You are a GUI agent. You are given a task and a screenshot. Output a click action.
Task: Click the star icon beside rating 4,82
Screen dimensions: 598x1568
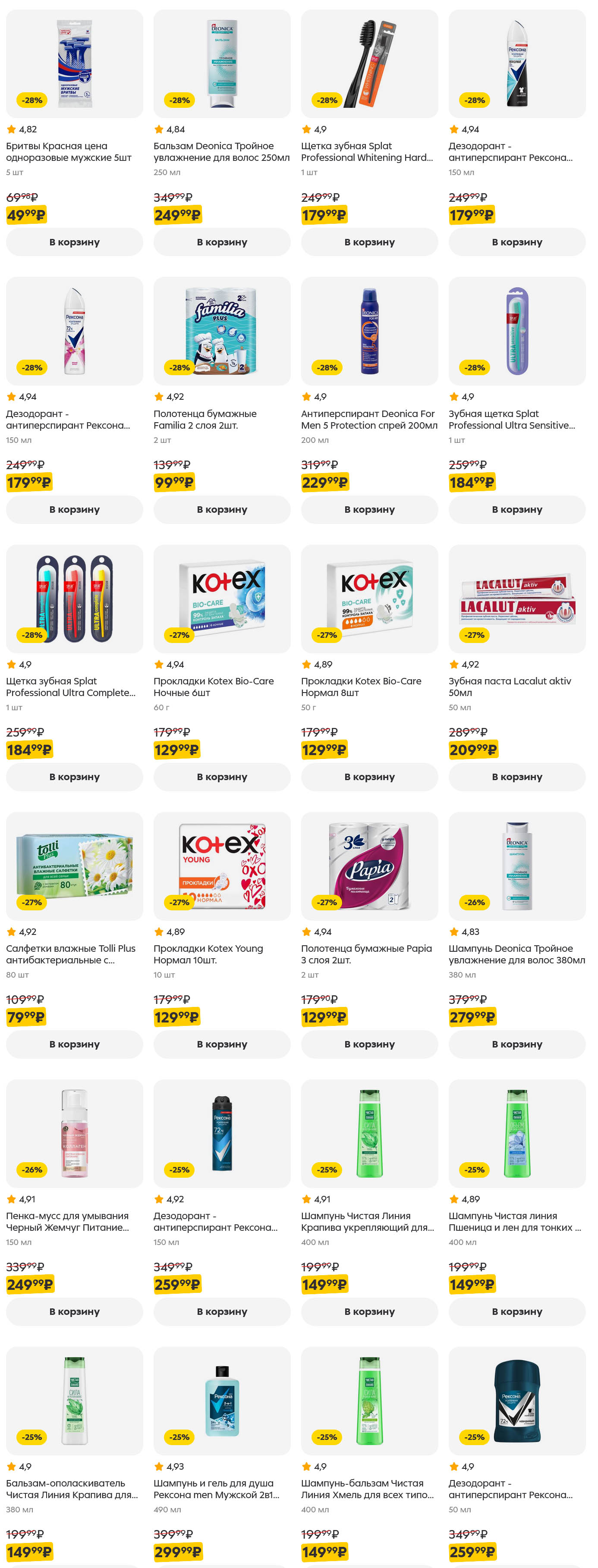click(x=11, y=129)
